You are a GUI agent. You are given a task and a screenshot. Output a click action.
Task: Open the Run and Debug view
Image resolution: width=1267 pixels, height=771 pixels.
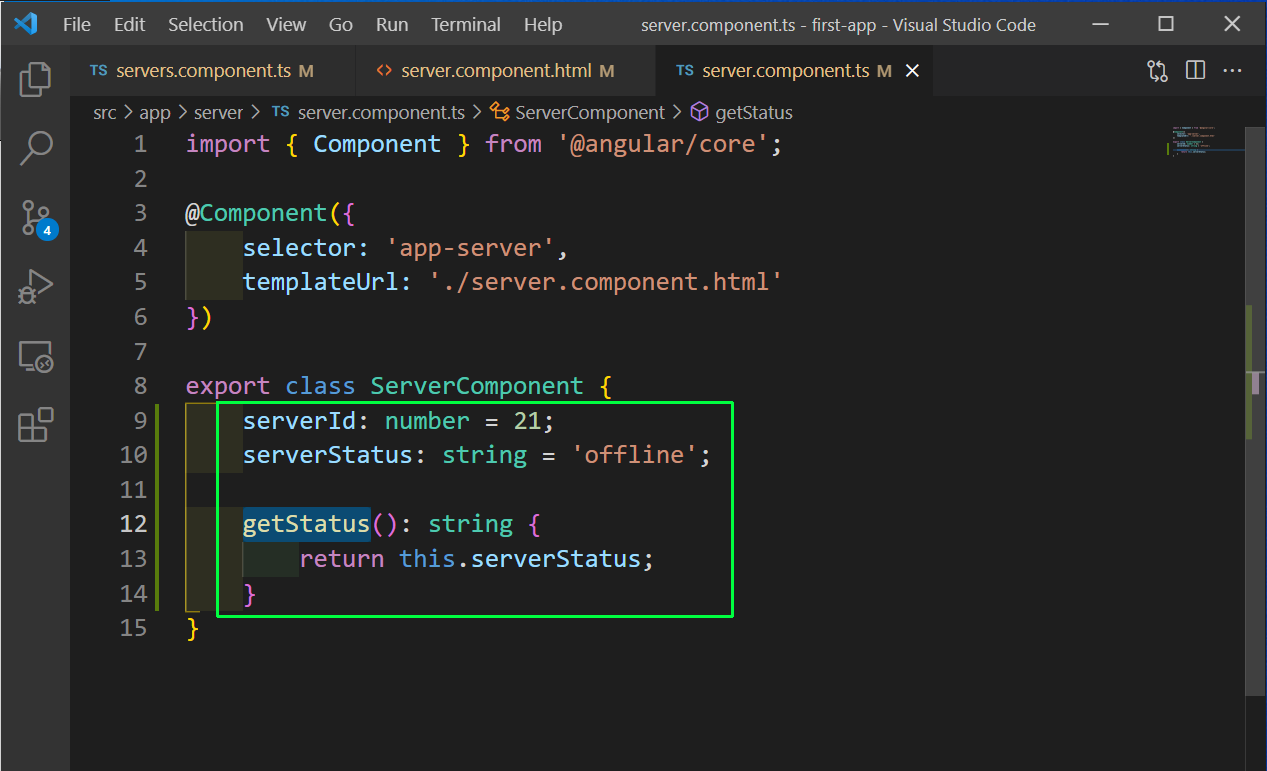[x=35, y=287]
